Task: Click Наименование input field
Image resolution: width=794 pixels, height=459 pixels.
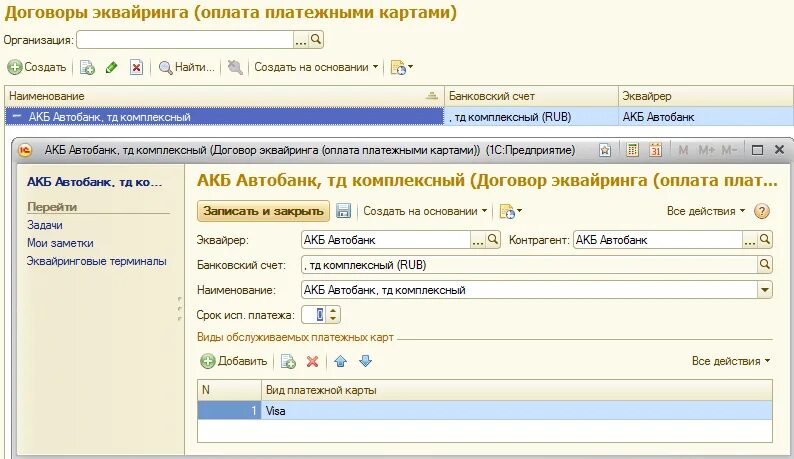Action: 529,290
